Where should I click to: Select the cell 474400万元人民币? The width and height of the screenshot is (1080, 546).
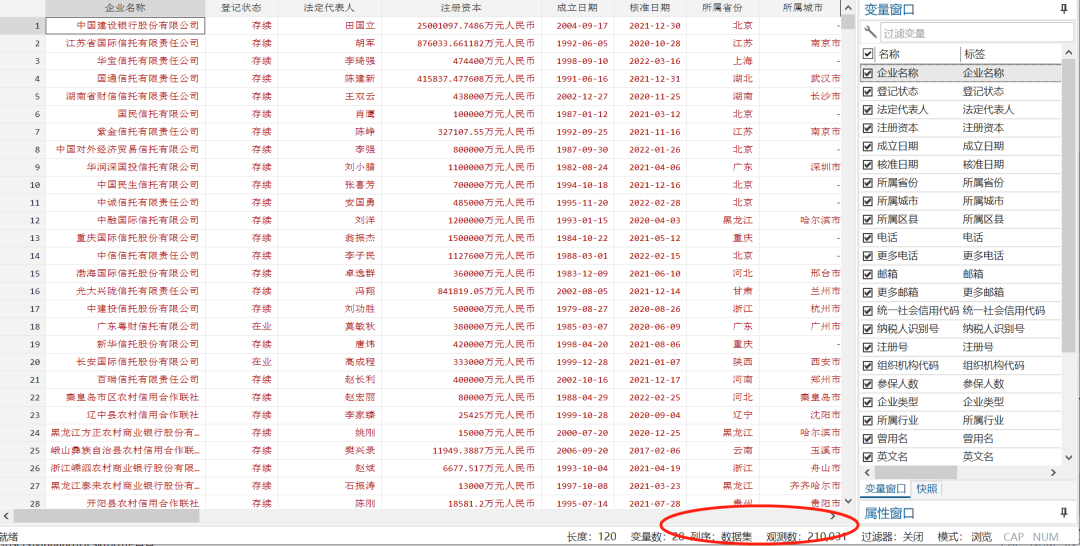pyautogui.click(x=461, y=61)
